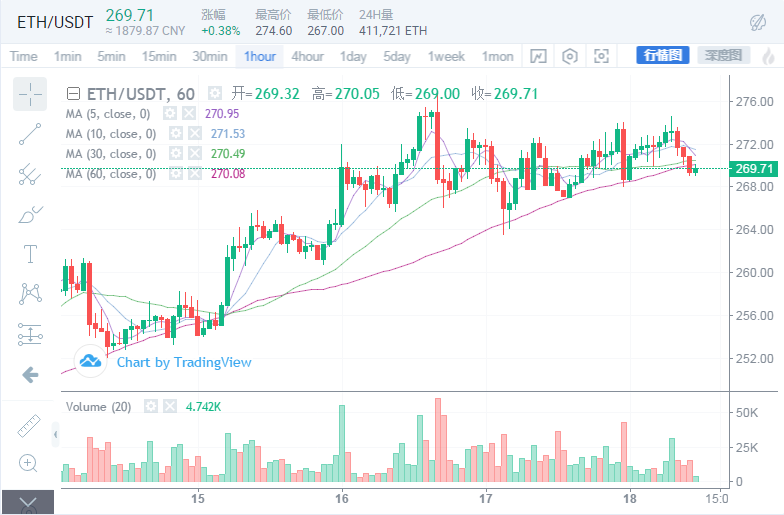The width and height of the screenshot is (784, 515).
Task: Collapse the ETH/USDT legend with minus box
Action: (x=73, y=94)
